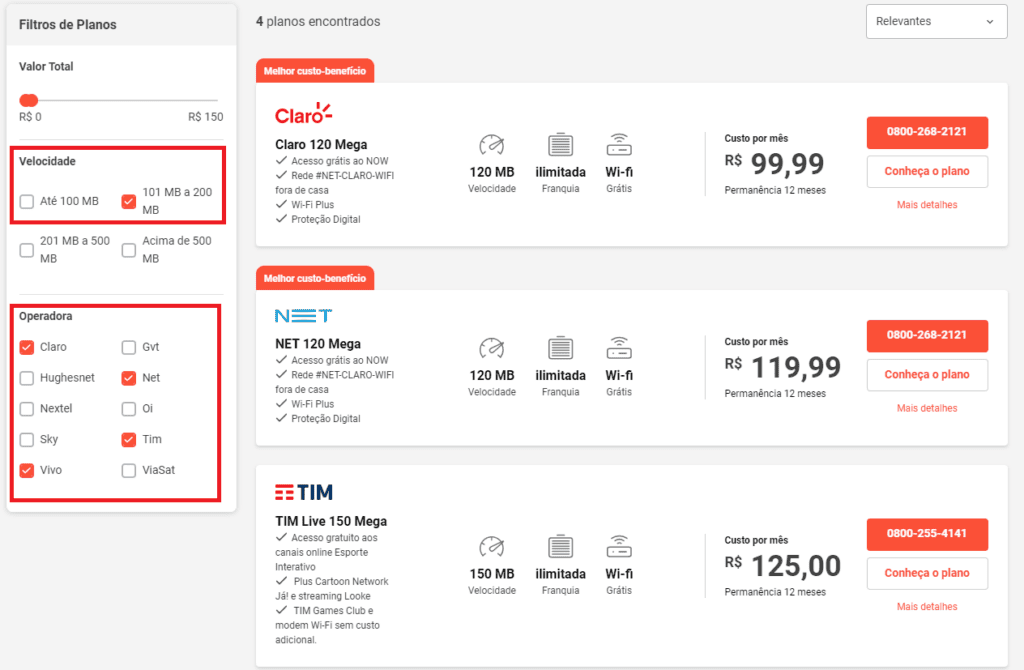Click the NET logo
The height and width of the screenshot is (670, 1024).
point(303,315)
